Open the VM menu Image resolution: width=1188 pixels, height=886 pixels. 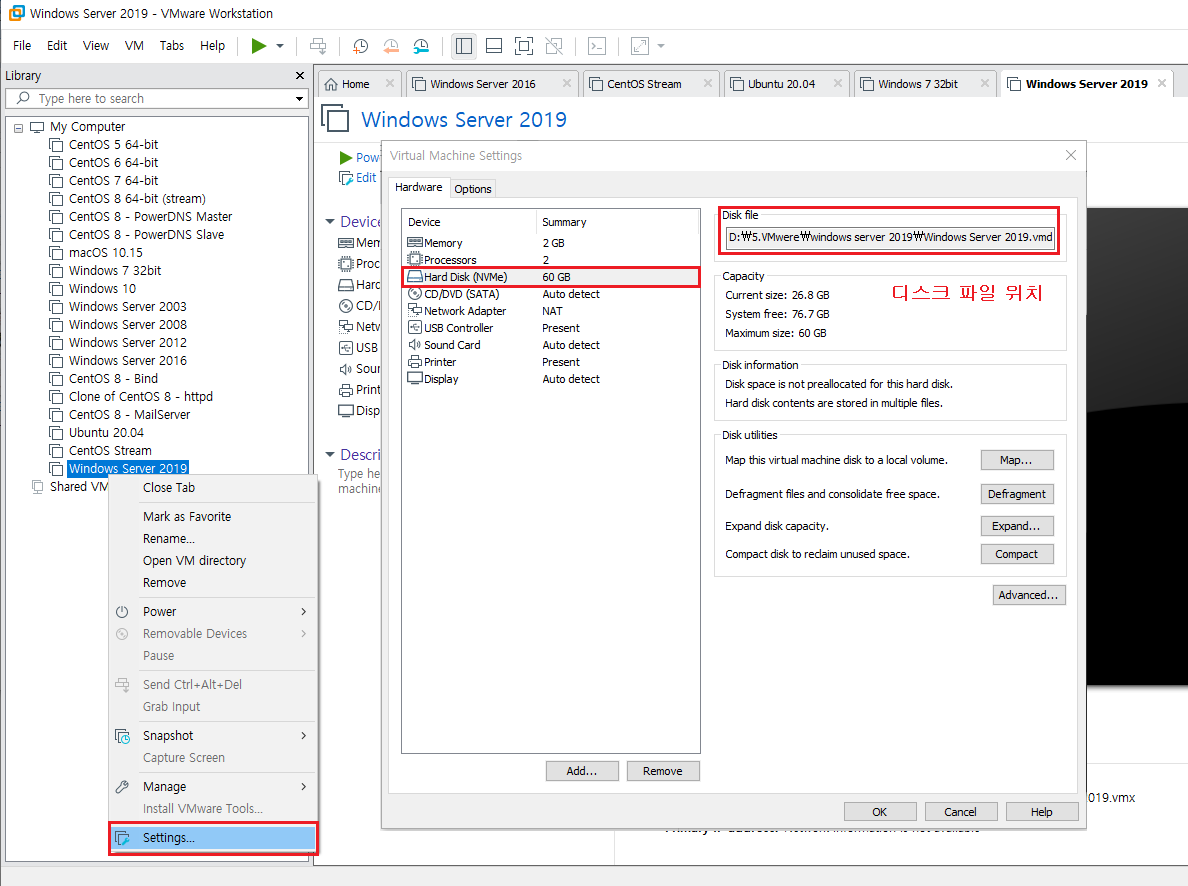click(134, 45)
